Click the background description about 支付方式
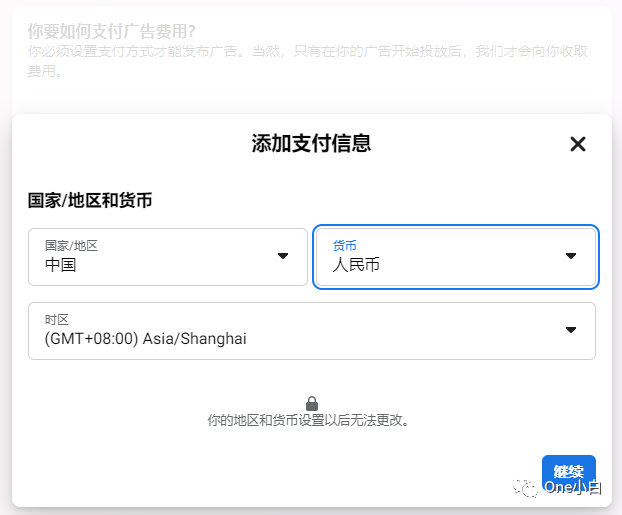 click(307, 61)
